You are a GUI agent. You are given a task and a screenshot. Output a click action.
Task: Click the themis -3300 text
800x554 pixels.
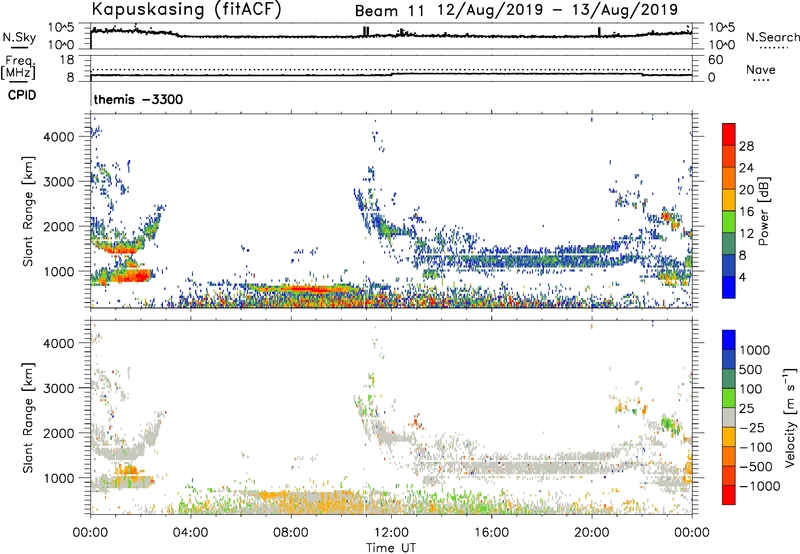click(138, 99)
